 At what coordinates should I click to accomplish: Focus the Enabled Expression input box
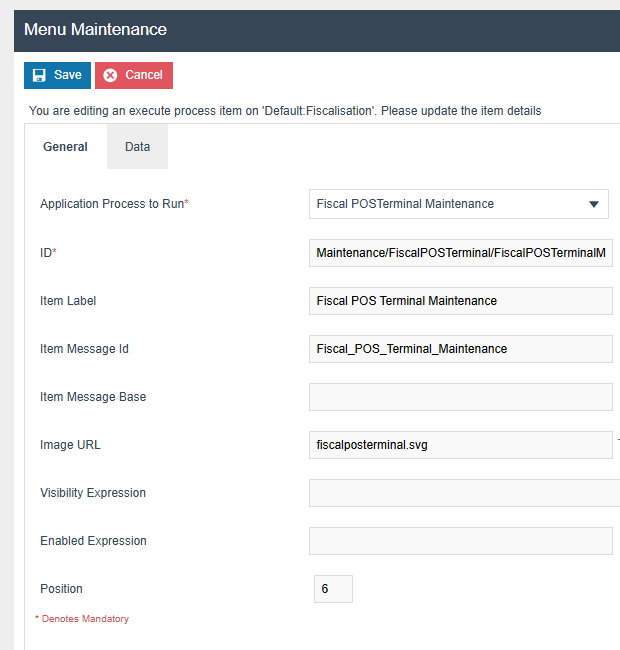[460, 541]
